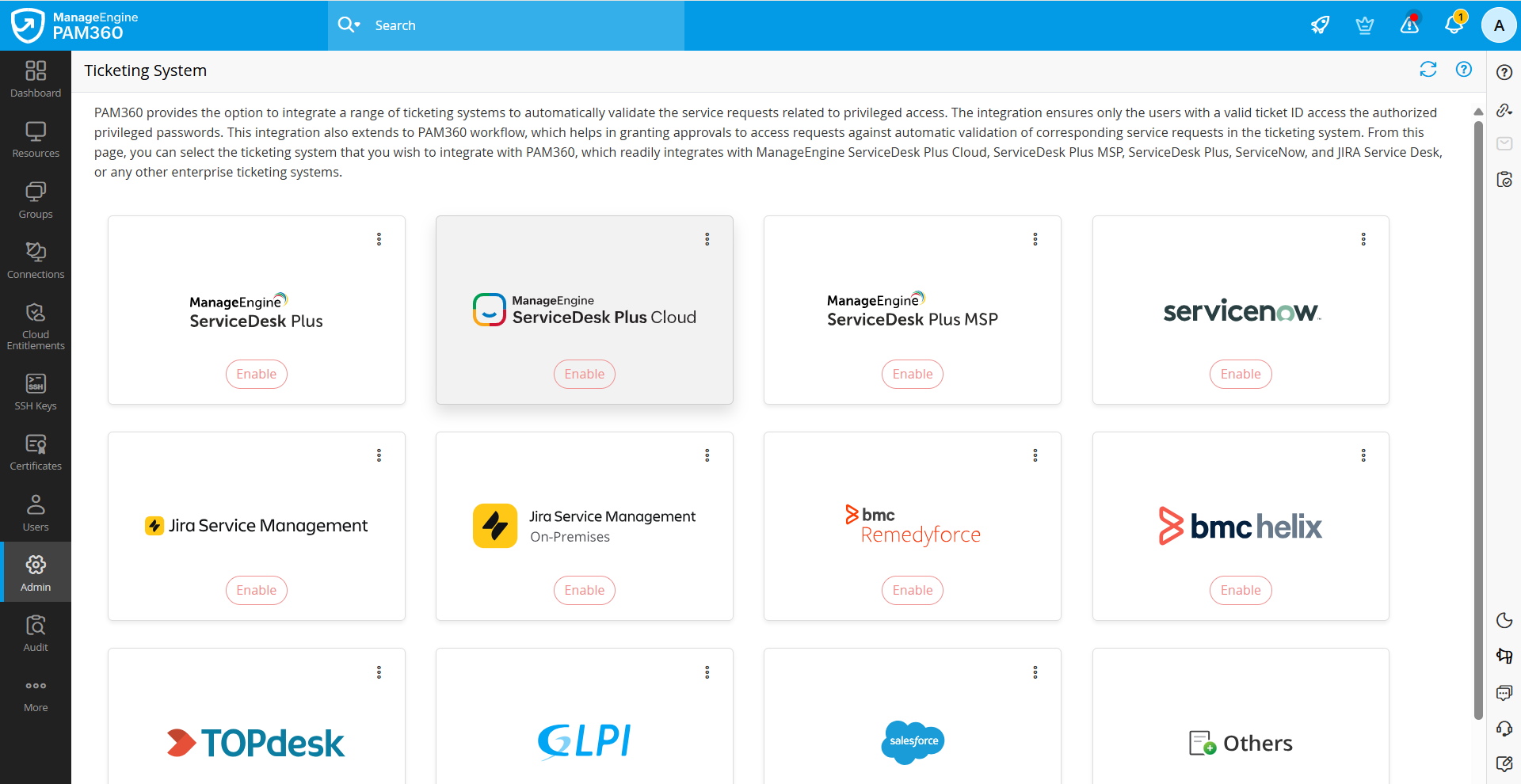1521x784 pixels.
Task: Click the clipboard icon in right rail
Action: coord(1504,180)
